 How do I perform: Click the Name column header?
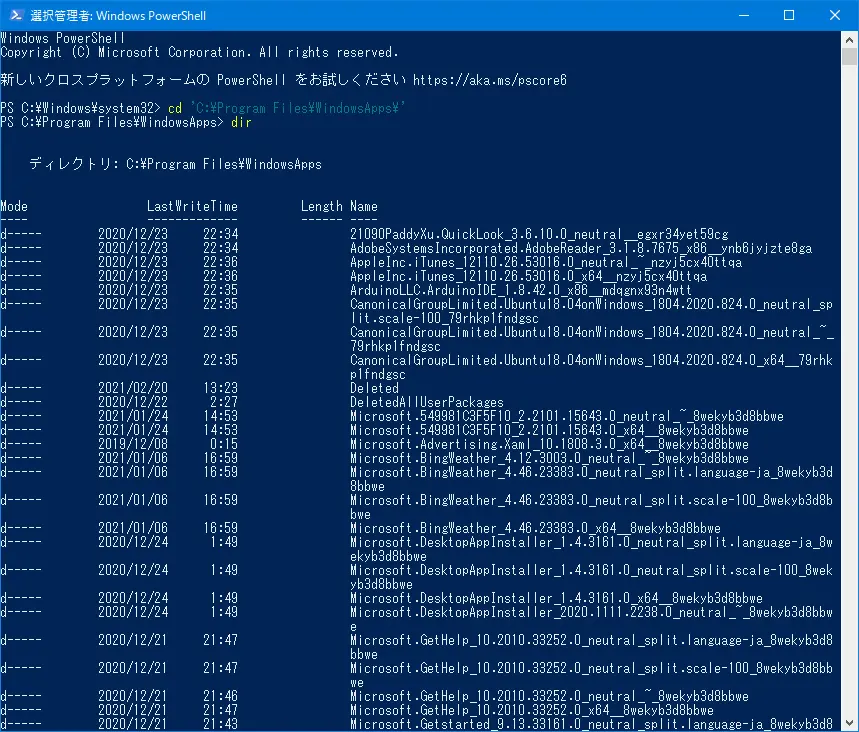point(364,207)
